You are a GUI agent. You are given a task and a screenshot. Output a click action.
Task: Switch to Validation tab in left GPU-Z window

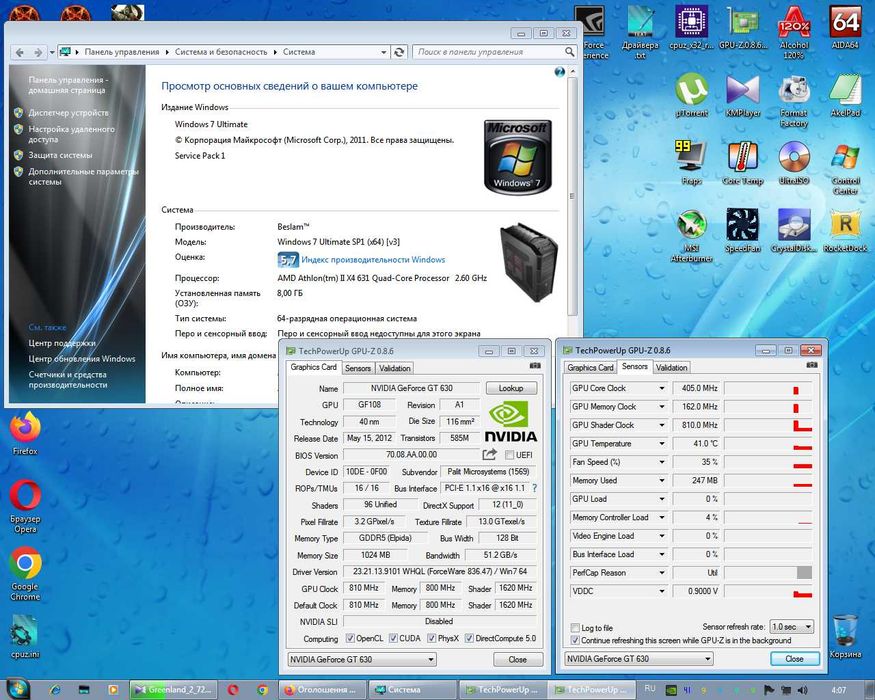tap(395, 368)
